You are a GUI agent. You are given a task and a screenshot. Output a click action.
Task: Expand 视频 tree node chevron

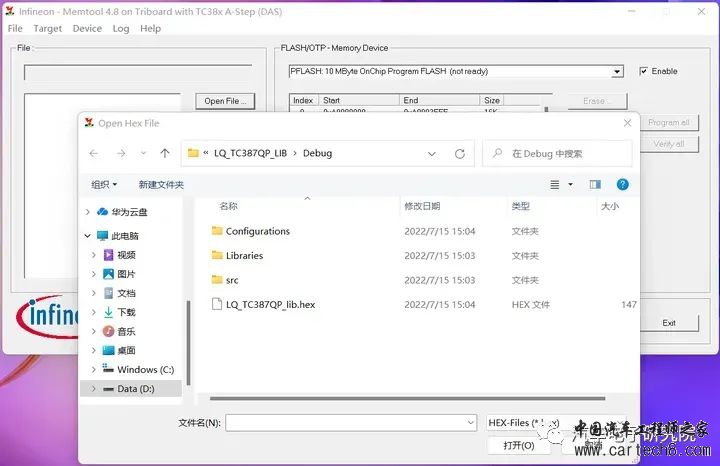pos(94,255)
